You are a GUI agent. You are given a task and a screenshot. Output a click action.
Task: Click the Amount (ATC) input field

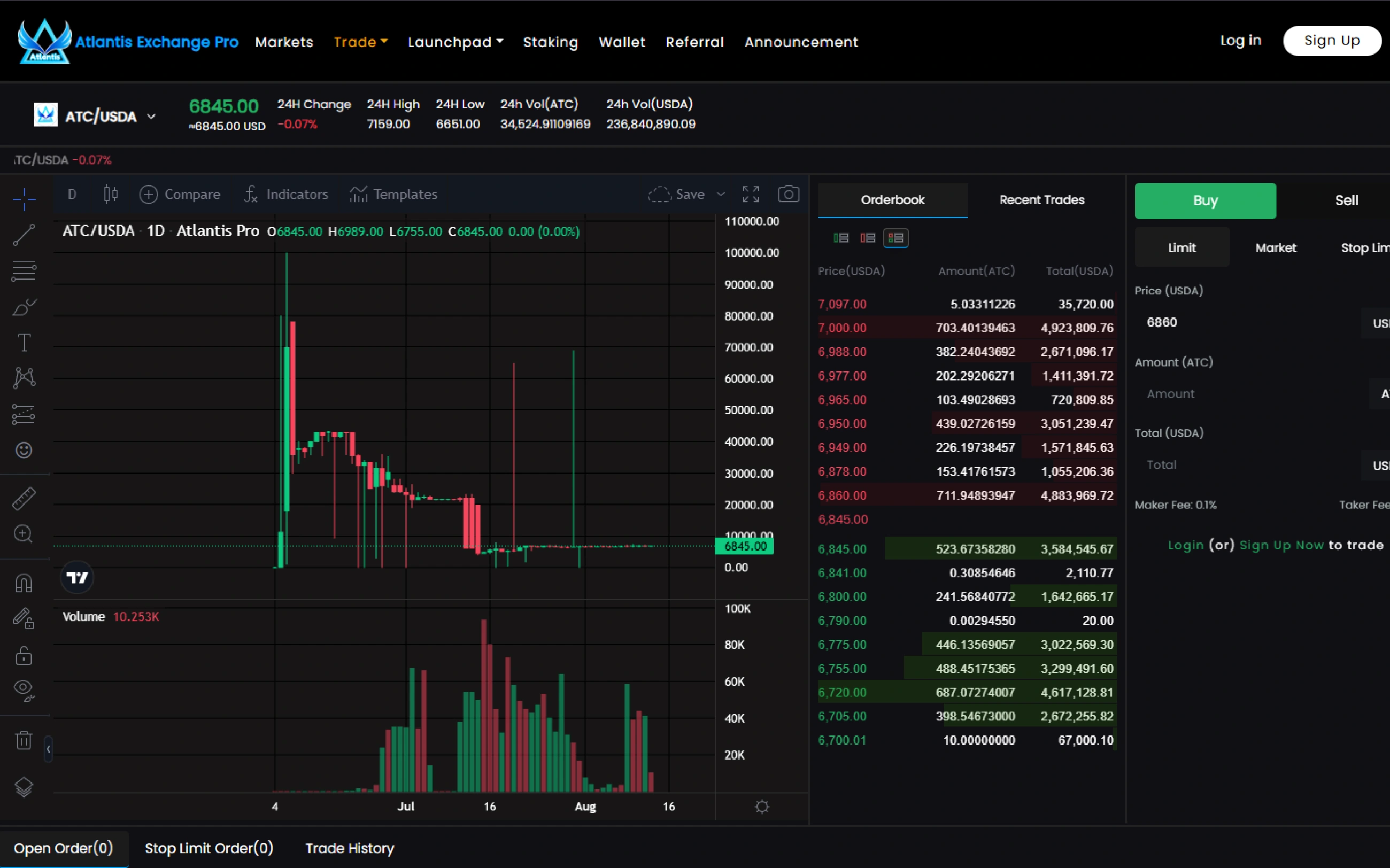click(1252, 394)
